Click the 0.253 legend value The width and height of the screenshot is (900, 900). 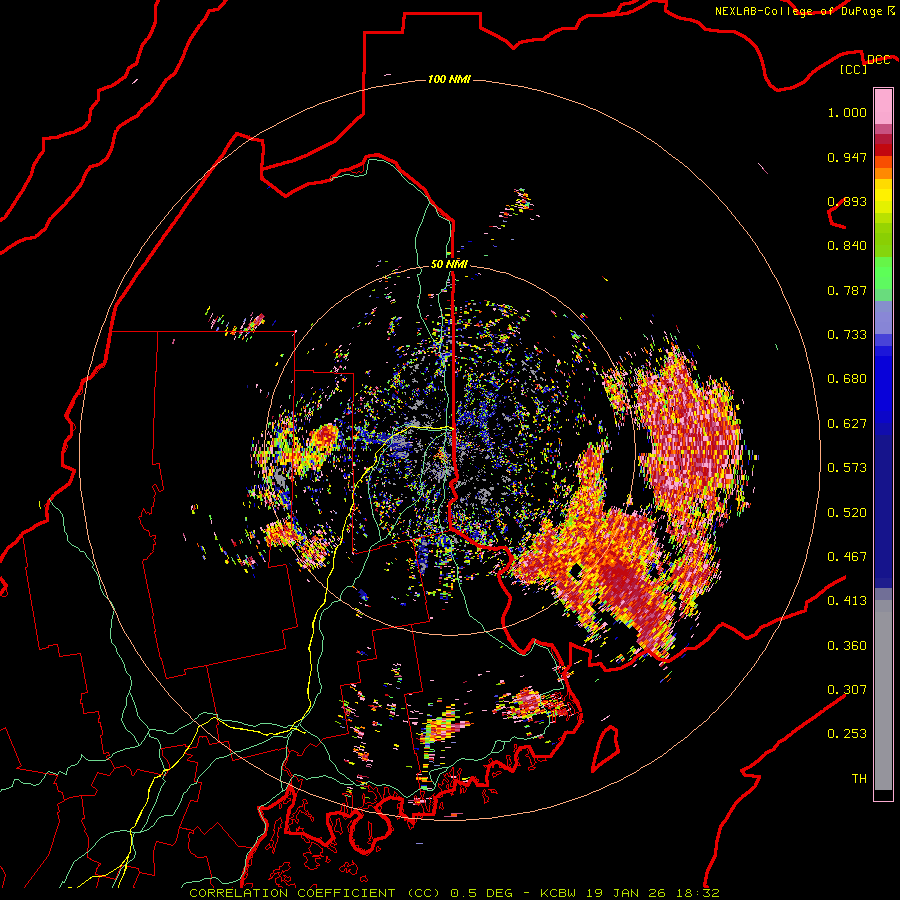click(x=847, y=734)
